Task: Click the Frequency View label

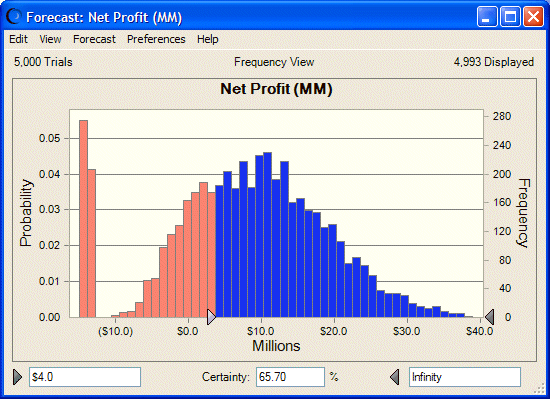Action: pyautogui.click(x=274, y=62)
